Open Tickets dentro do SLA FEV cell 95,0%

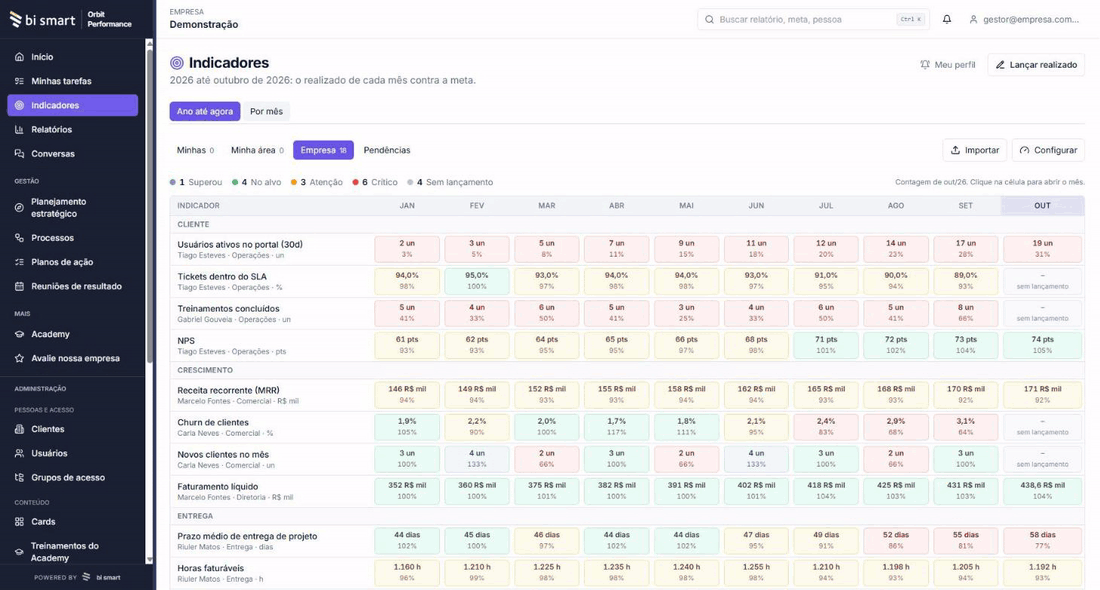point(477,281)
